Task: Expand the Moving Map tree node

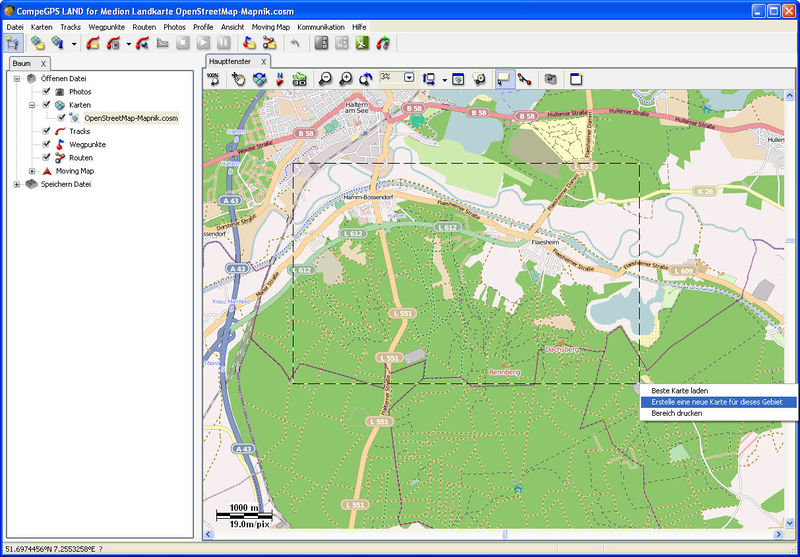Action: click(x=32, y=171)
